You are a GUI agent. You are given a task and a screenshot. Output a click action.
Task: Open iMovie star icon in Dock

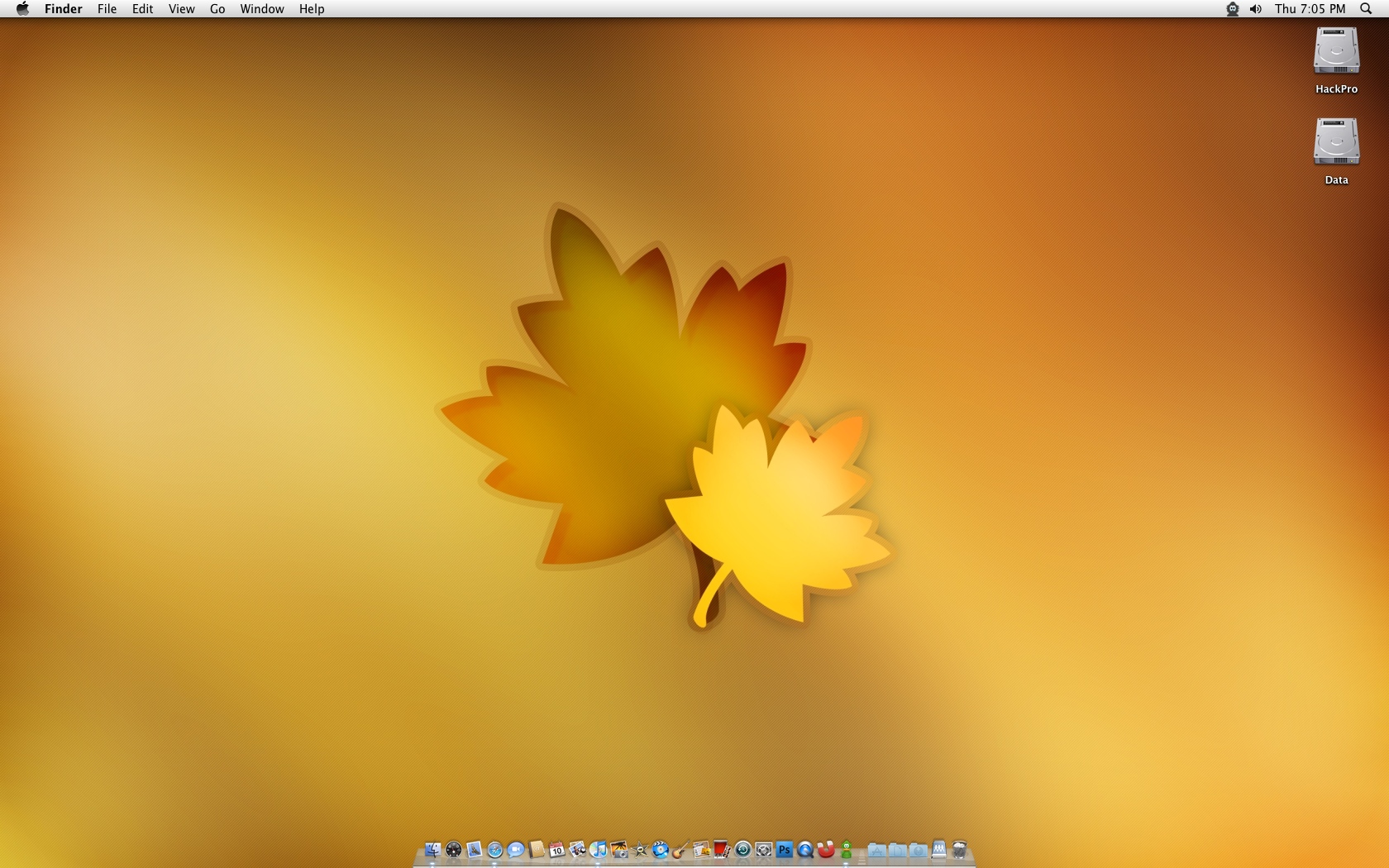tap(640, 850)
